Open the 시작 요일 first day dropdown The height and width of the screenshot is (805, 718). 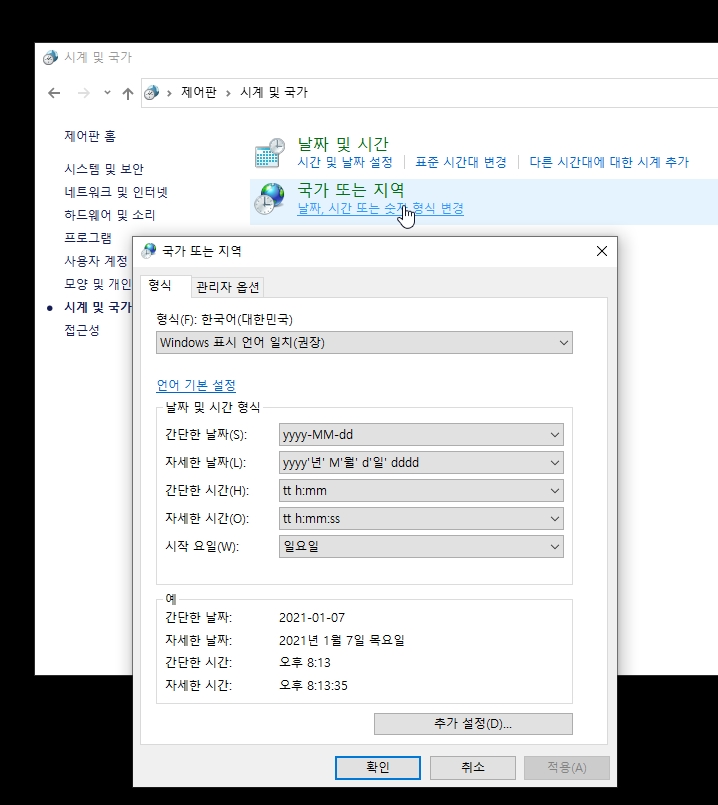tap(420, 547)
